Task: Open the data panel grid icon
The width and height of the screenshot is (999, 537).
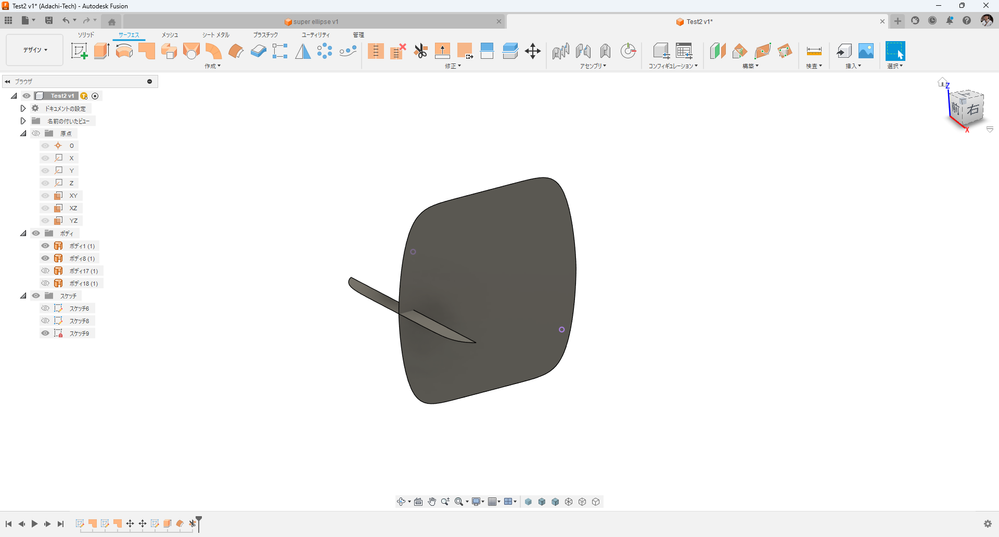Action: [8, 20]
